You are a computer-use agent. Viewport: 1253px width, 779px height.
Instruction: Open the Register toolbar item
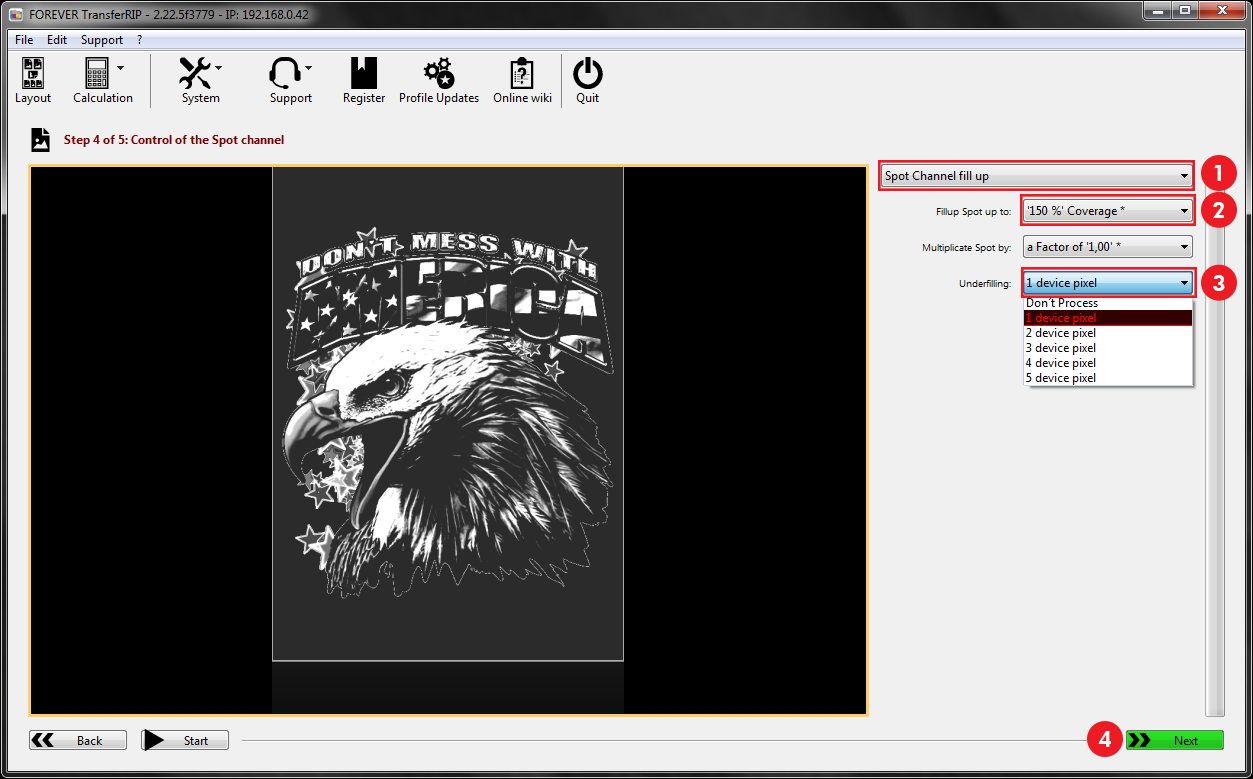(364, 79)
